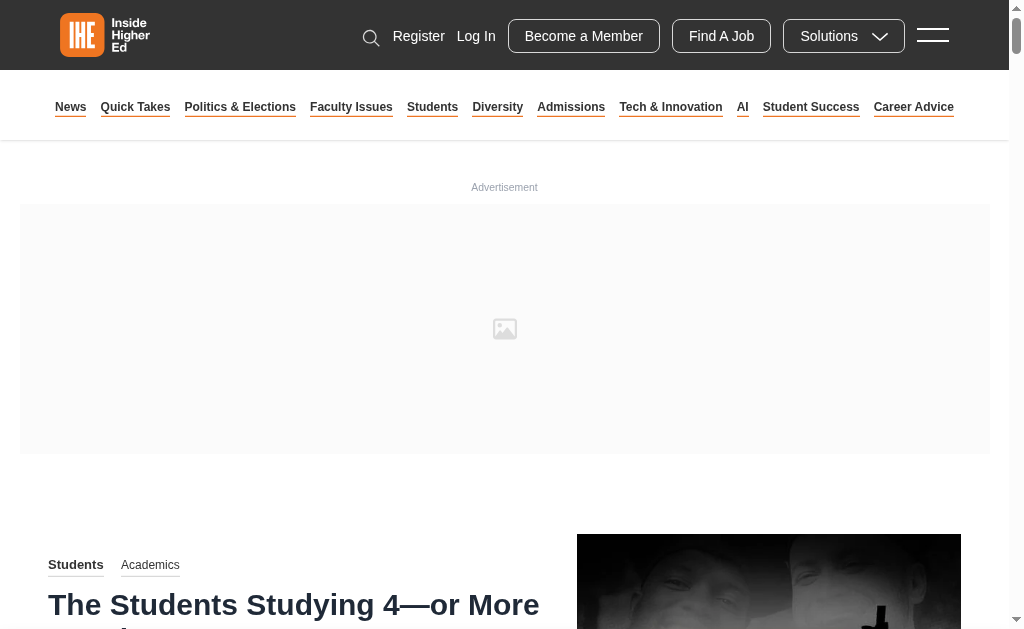The image size is (1024, 629).
Task: Click the Register link
Action: (418, 36)
